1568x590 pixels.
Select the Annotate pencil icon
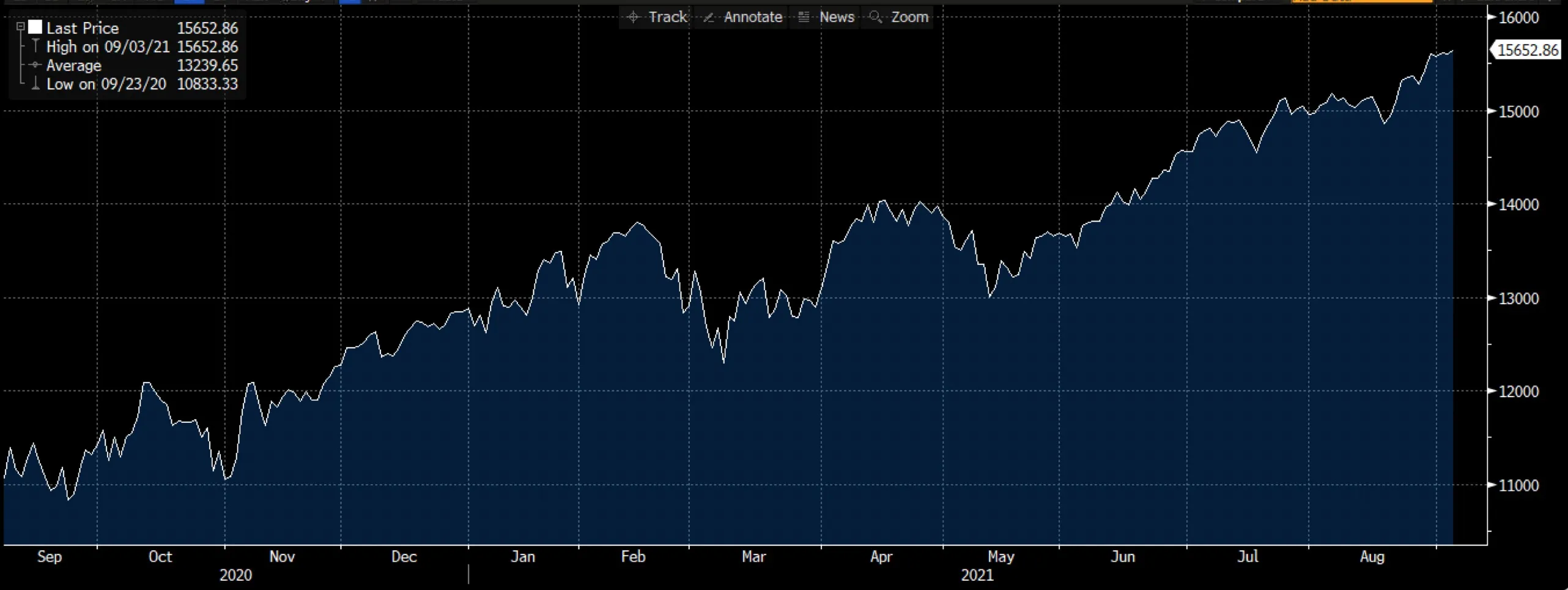pos(710,17)
